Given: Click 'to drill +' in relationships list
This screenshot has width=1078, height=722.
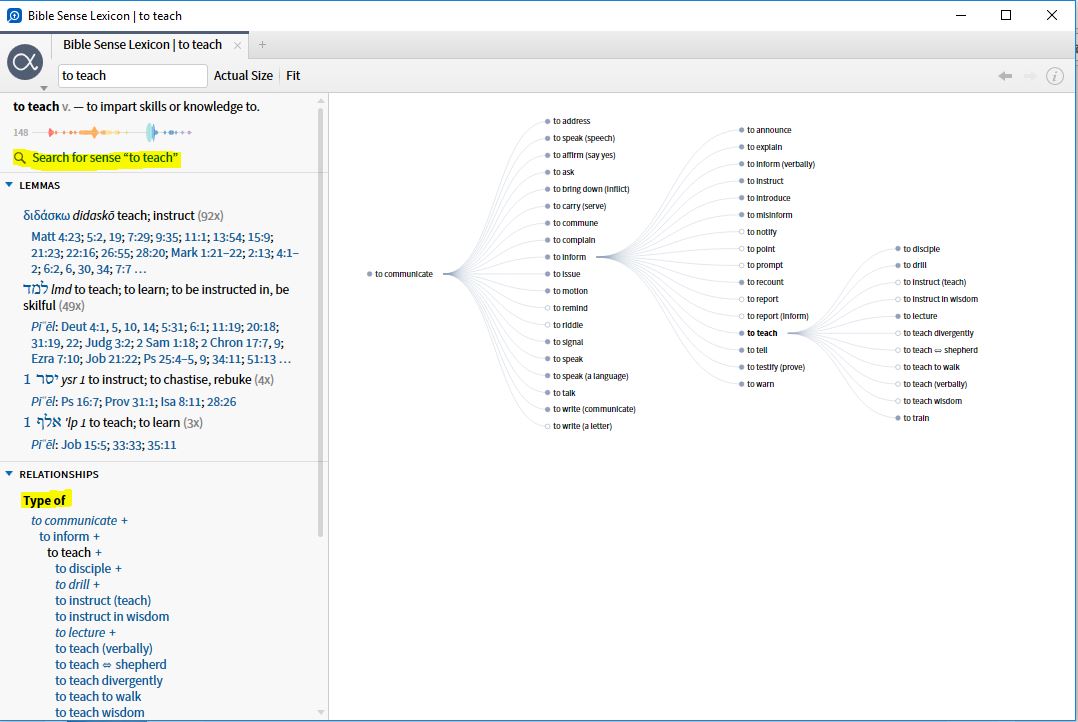Looking at the screenshot, I should 78,584.
